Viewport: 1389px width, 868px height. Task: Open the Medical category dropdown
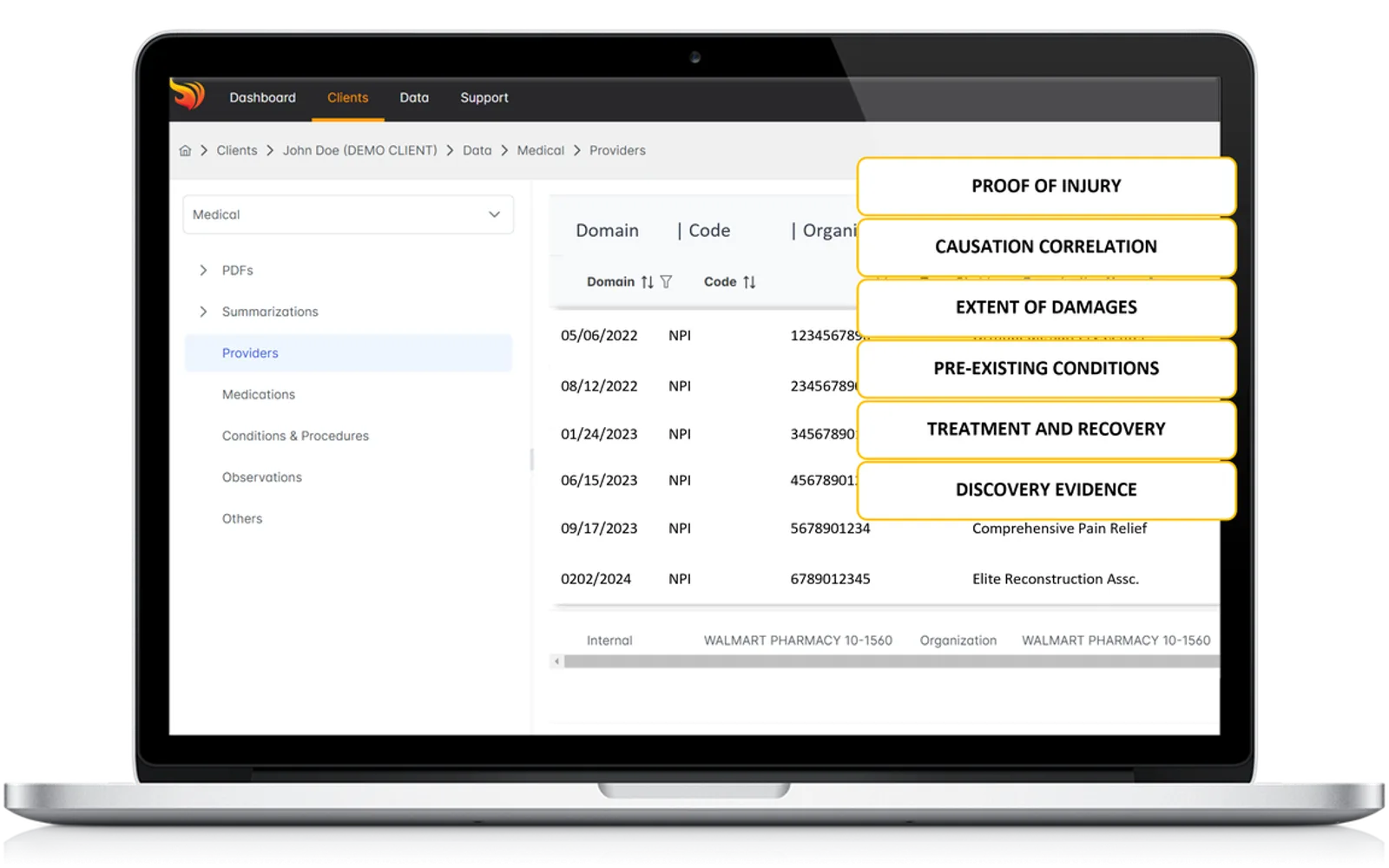coord(348,214)
